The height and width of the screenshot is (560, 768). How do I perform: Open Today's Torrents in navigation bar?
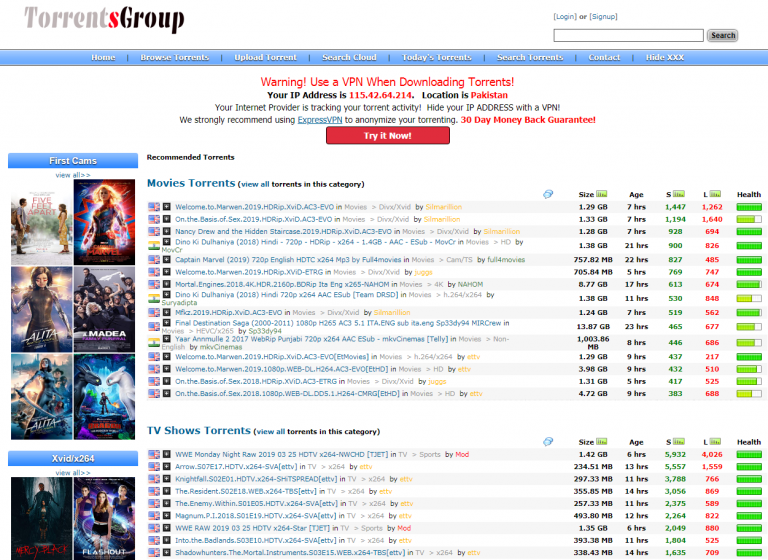(436, 57)
